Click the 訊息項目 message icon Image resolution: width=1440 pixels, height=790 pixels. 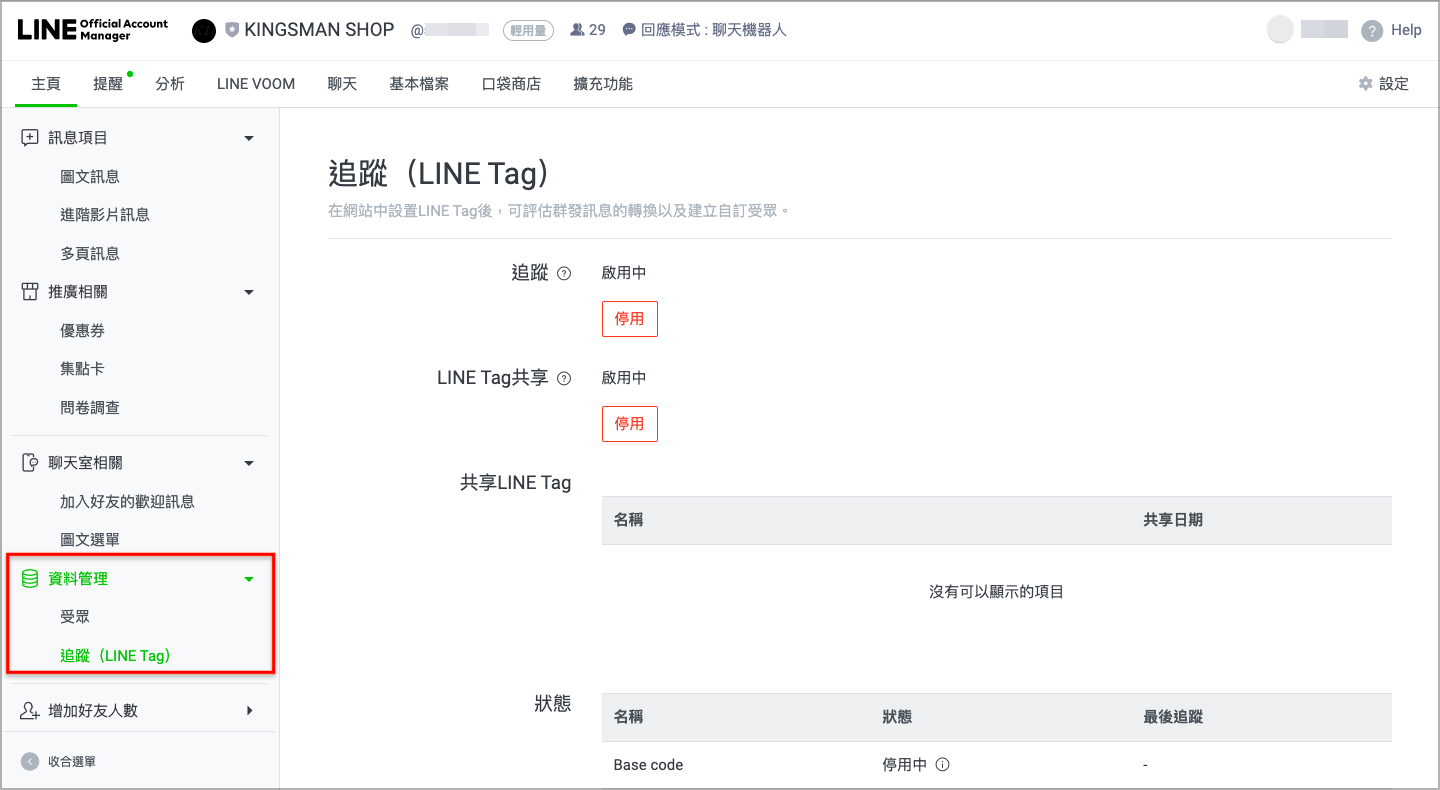(30, 138)
